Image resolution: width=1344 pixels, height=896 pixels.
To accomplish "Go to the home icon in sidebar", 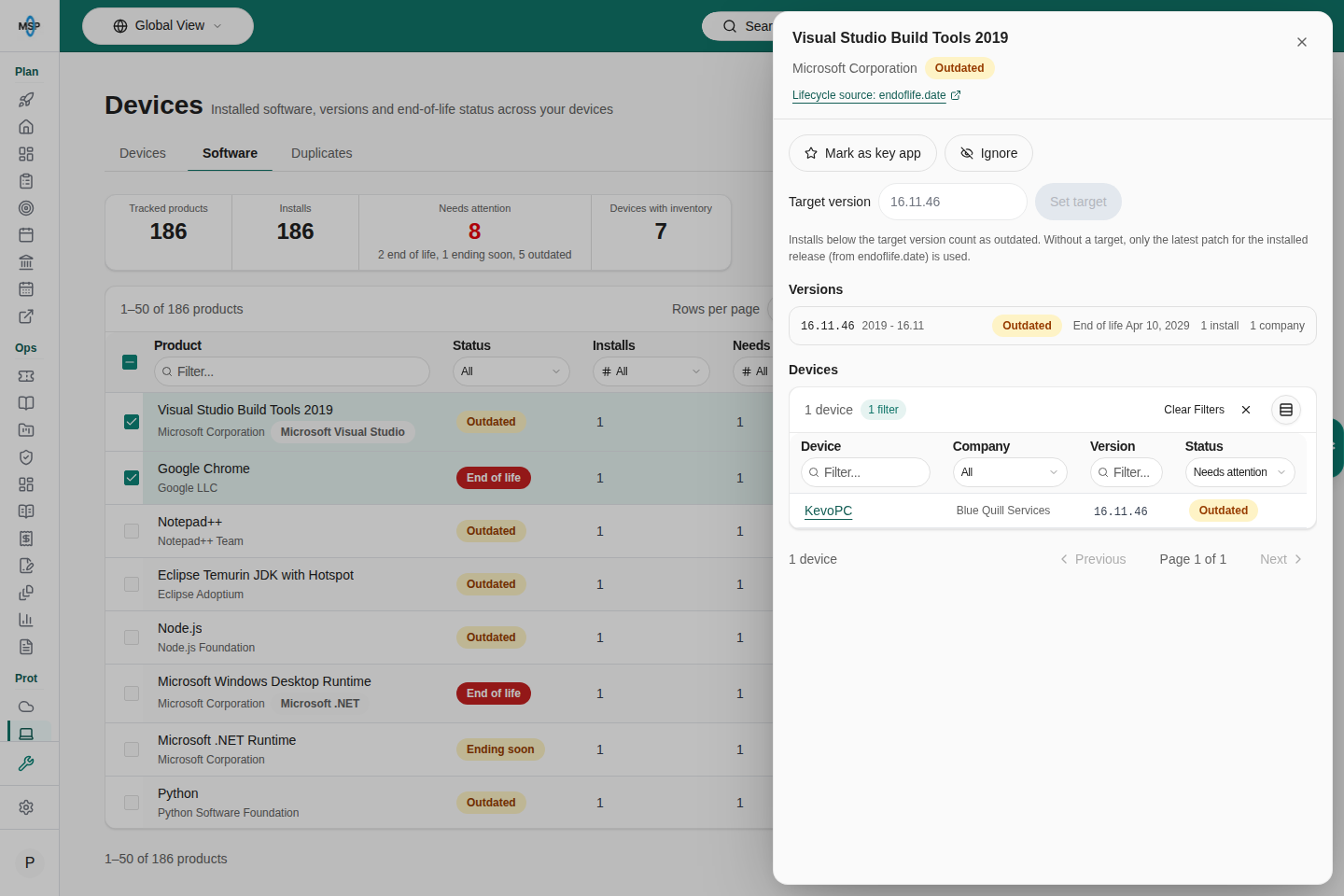I will 26,127.
